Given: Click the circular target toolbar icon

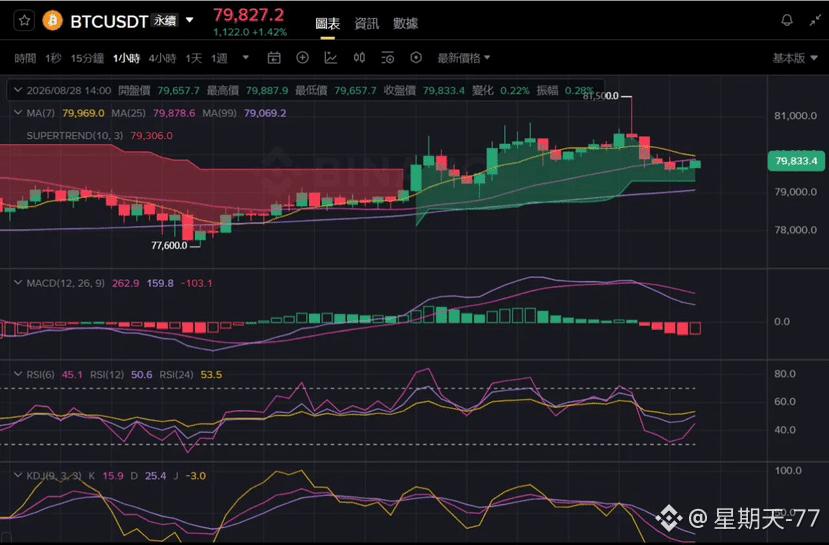Looking at the screenshot, I should coord(416,58).
